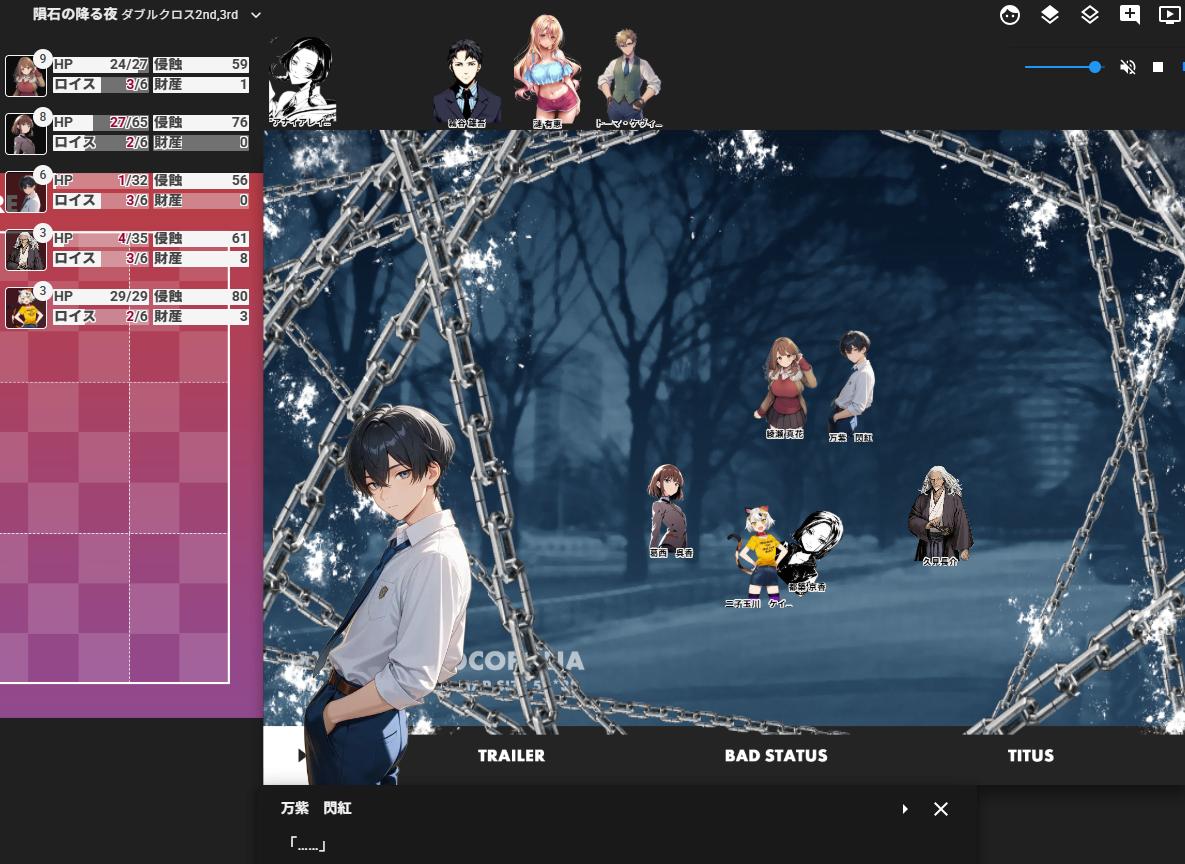Open the BAD STATUS tab
The image size is (1185, 864).
776,756
